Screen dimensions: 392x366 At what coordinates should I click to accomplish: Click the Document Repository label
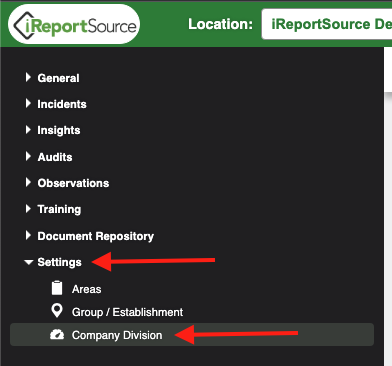96,236
